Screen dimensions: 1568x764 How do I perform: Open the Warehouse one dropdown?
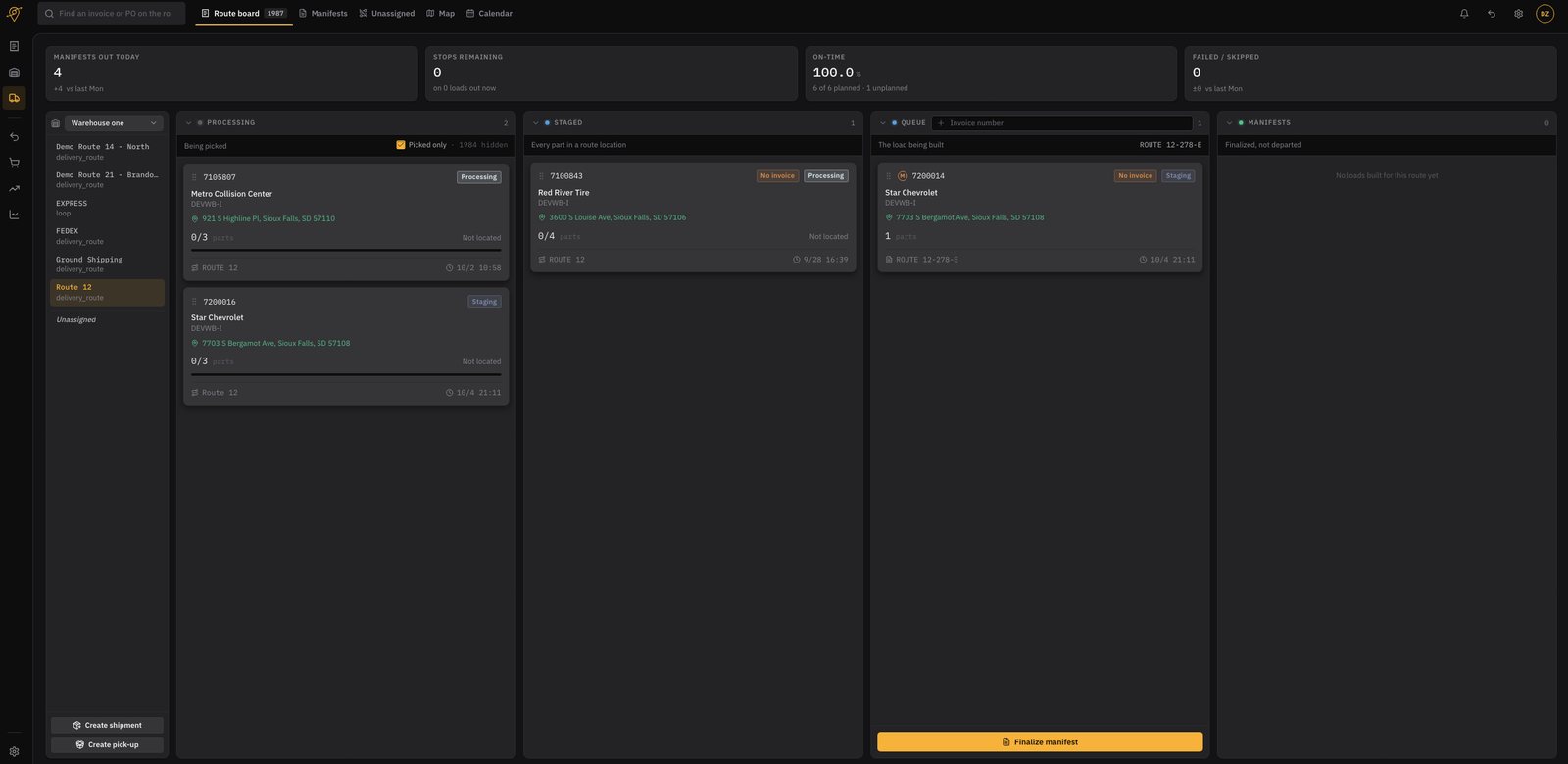click(x=114, y=123)
